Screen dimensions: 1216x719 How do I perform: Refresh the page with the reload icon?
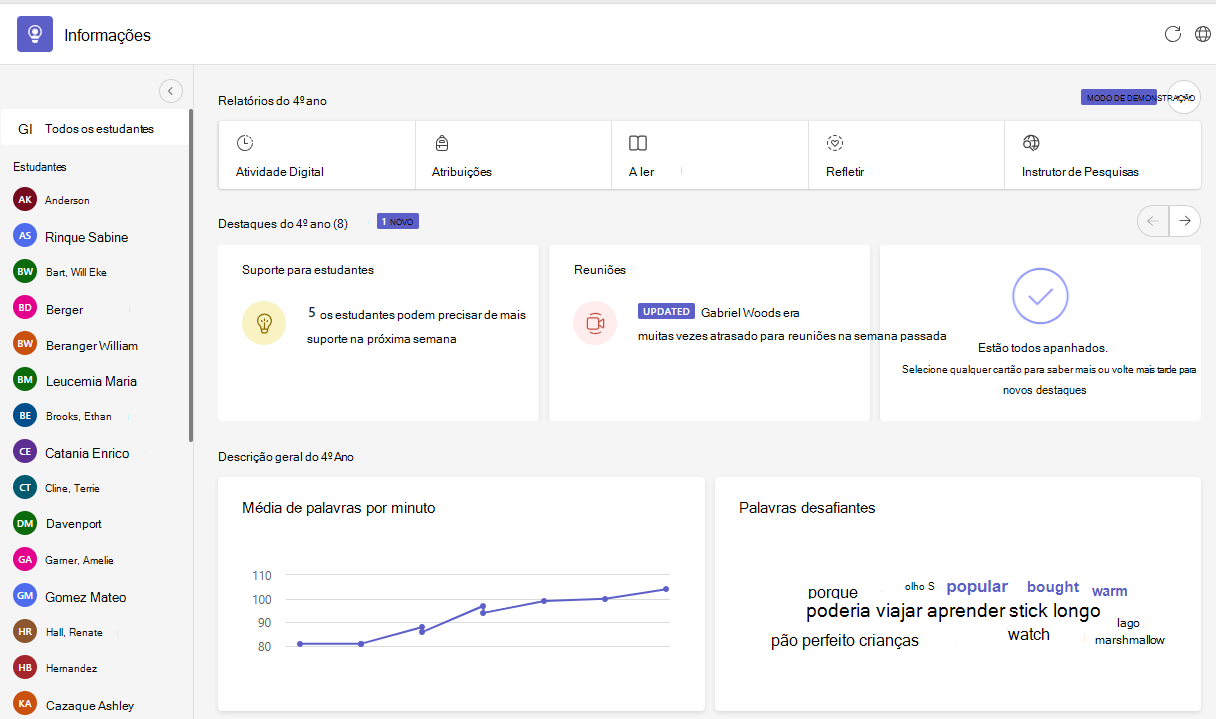coord(1173,34)
